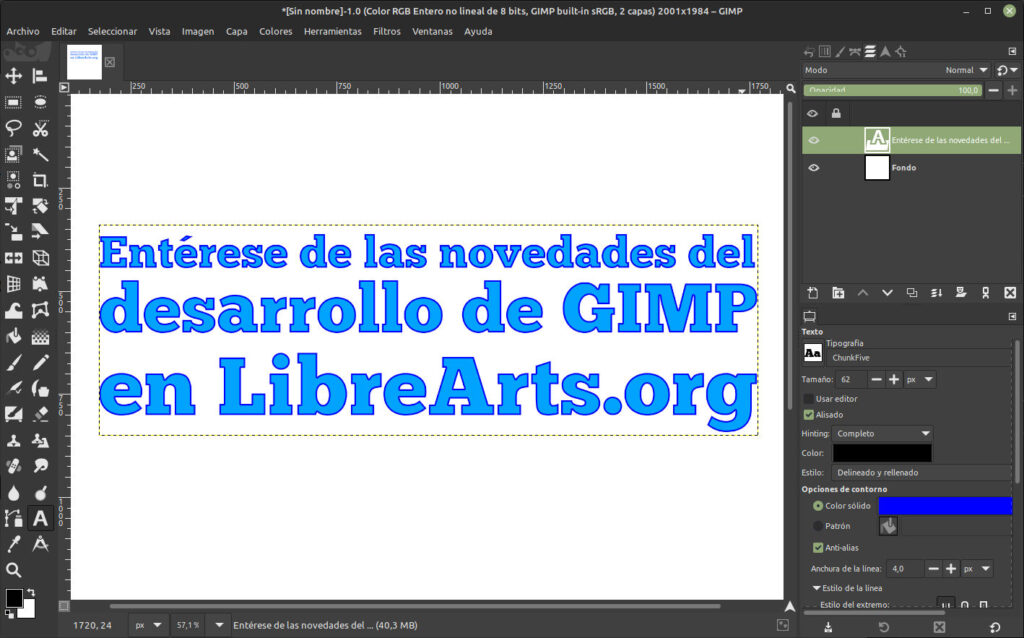
Task: Open the layers dock configuration menu
Action: [1012, 51]
